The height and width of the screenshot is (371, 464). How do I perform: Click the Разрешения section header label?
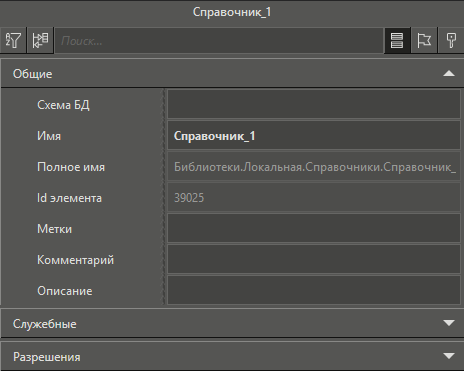tap(46, 357)
